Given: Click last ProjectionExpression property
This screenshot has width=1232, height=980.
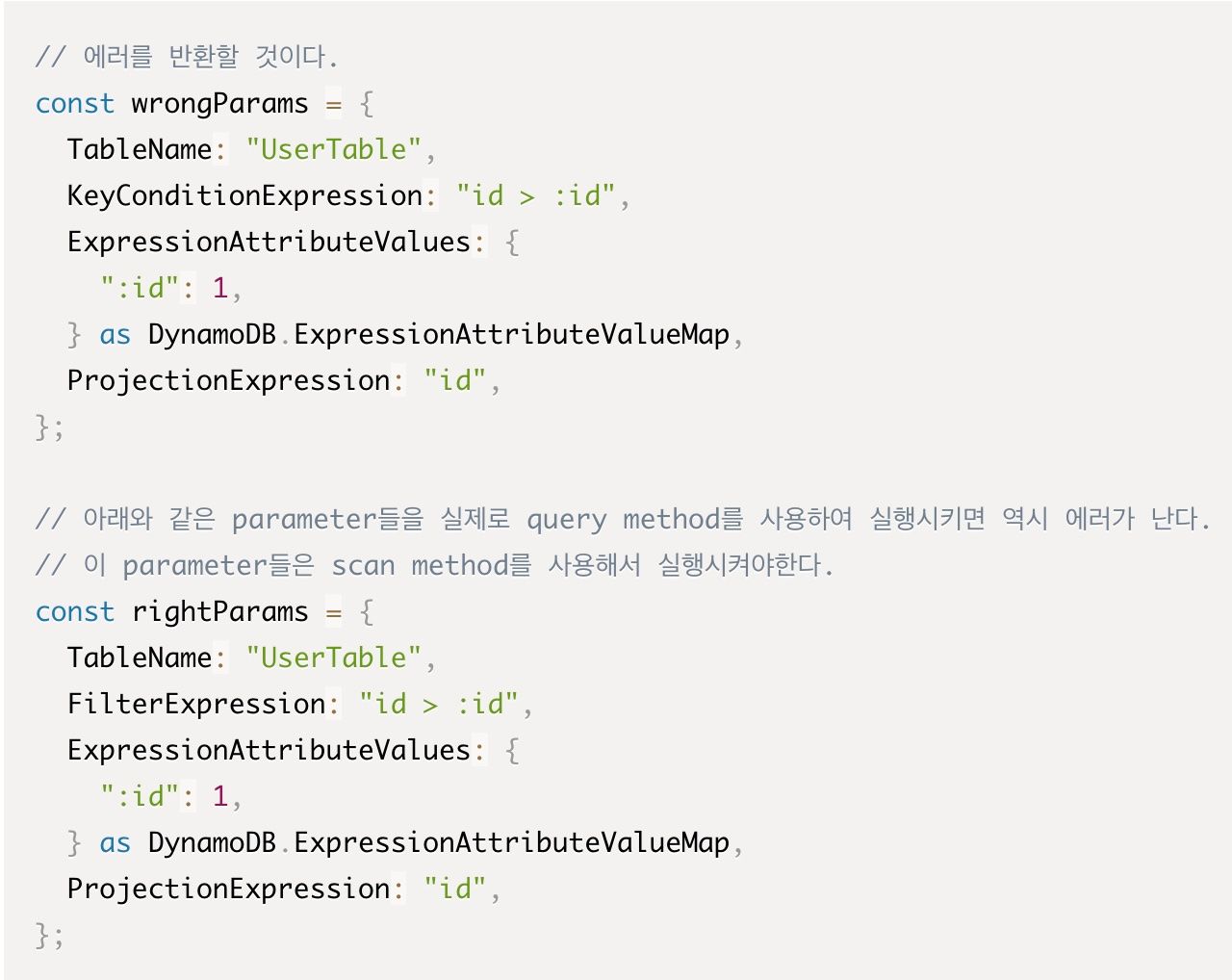Looking at the screenshot, I should click(x=228, y=889).
